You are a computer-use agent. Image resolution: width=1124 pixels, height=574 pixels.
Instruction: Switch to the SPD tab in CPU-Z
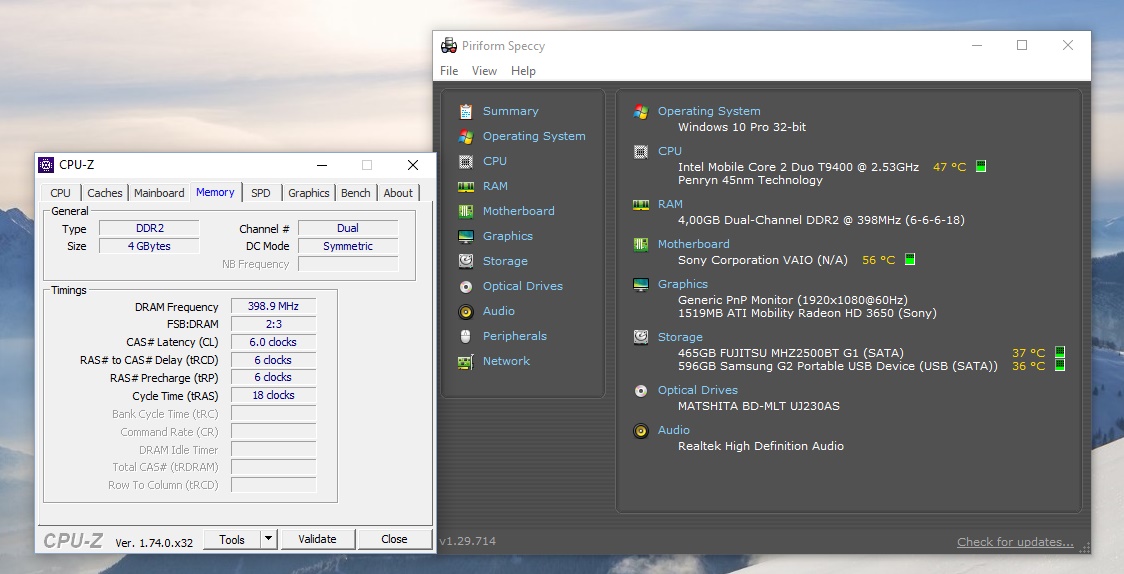coord(261,193)
